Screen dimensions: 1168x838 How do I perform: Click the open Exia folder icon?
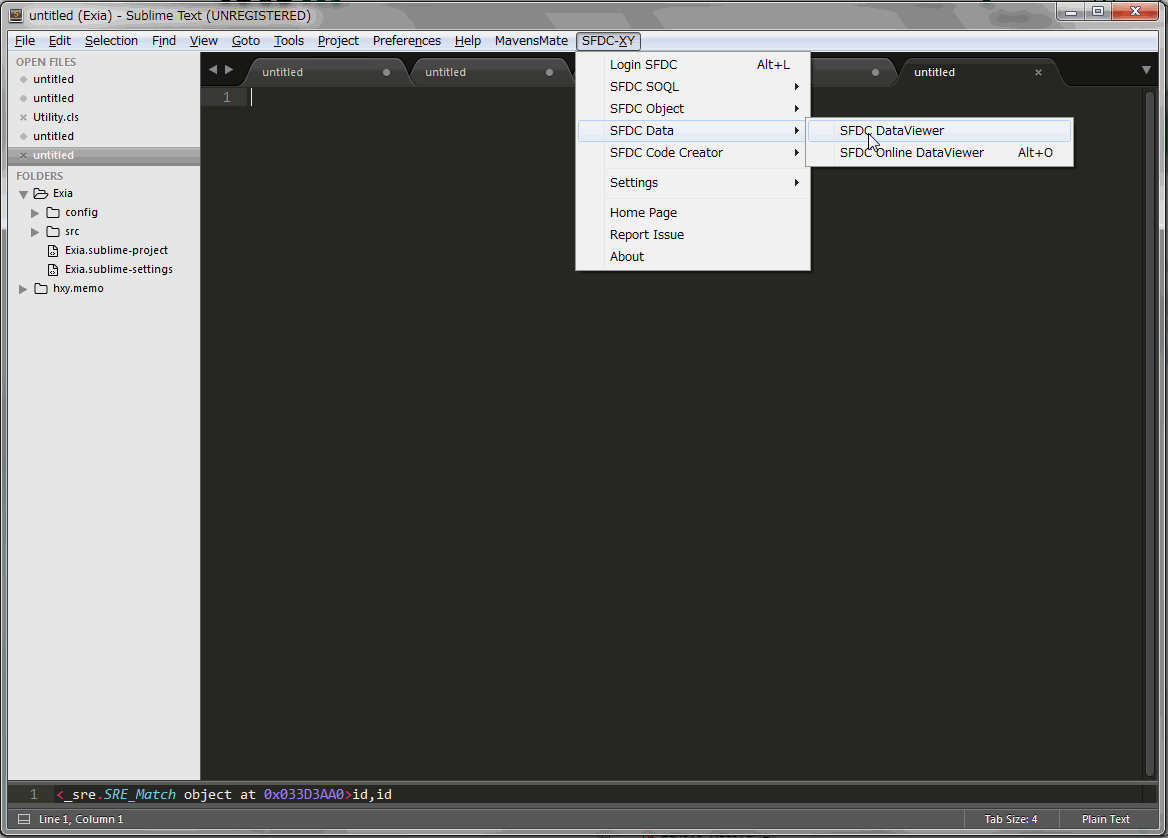click(41, 193)
